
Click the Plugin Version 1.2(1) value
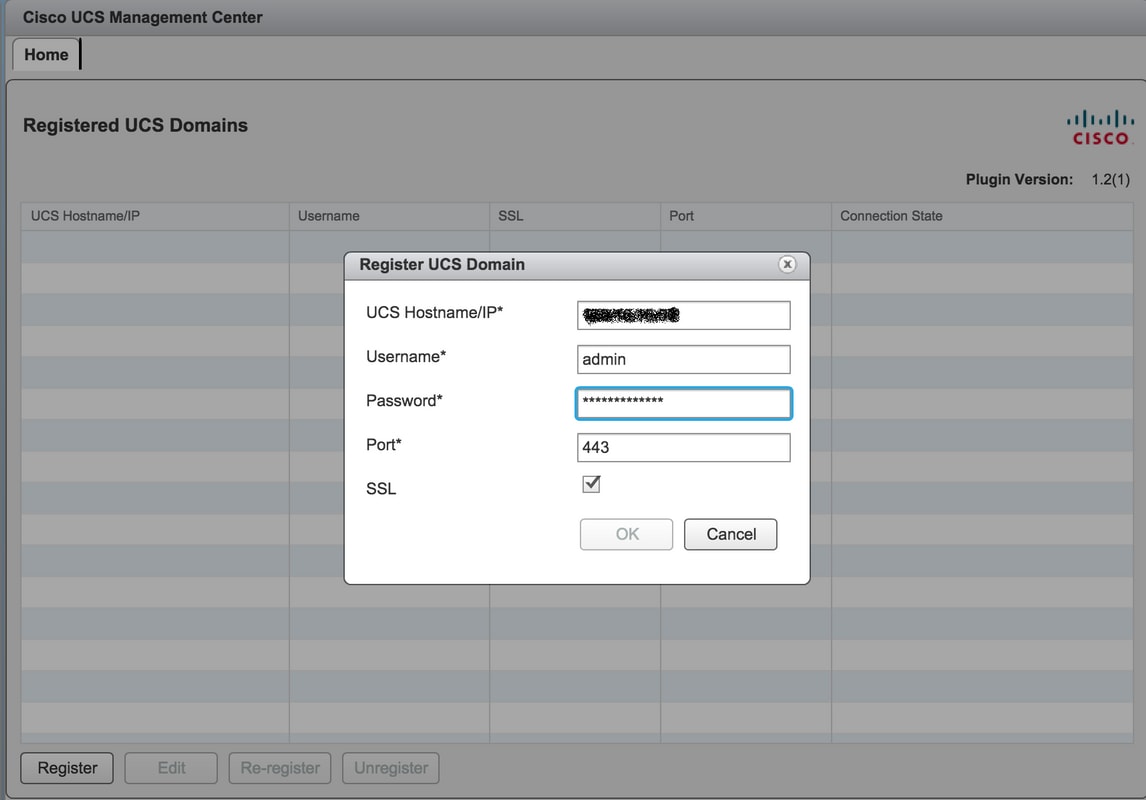(x=1110, y=180)
